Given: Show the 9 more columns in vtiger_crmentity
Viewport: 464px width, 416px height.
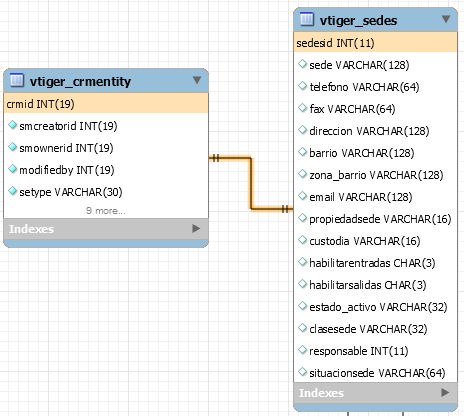Looking at the screenshot, I should [106, 211].
